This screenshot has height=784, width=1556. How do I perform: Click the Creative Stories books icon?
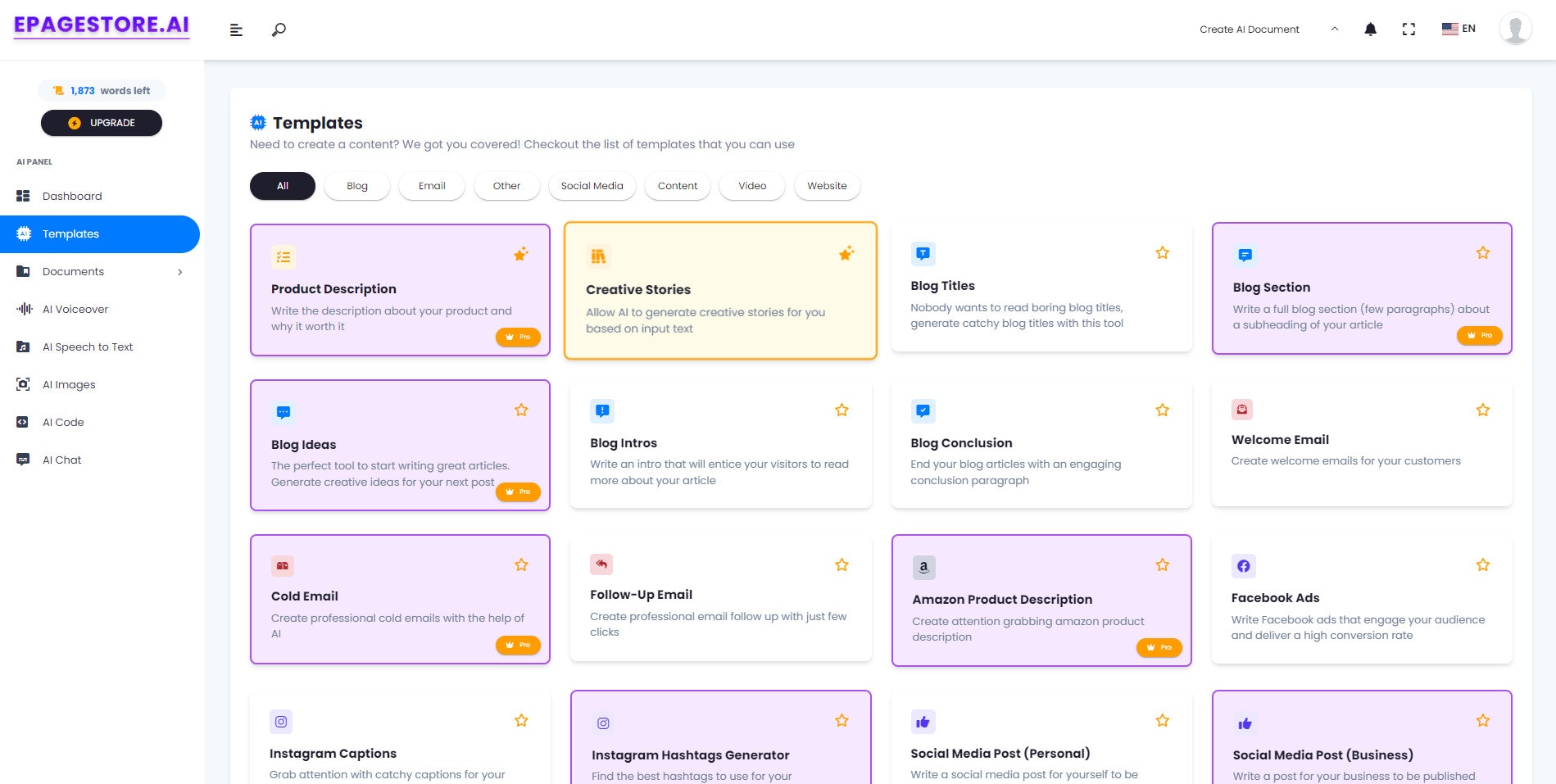pos(598,256)
